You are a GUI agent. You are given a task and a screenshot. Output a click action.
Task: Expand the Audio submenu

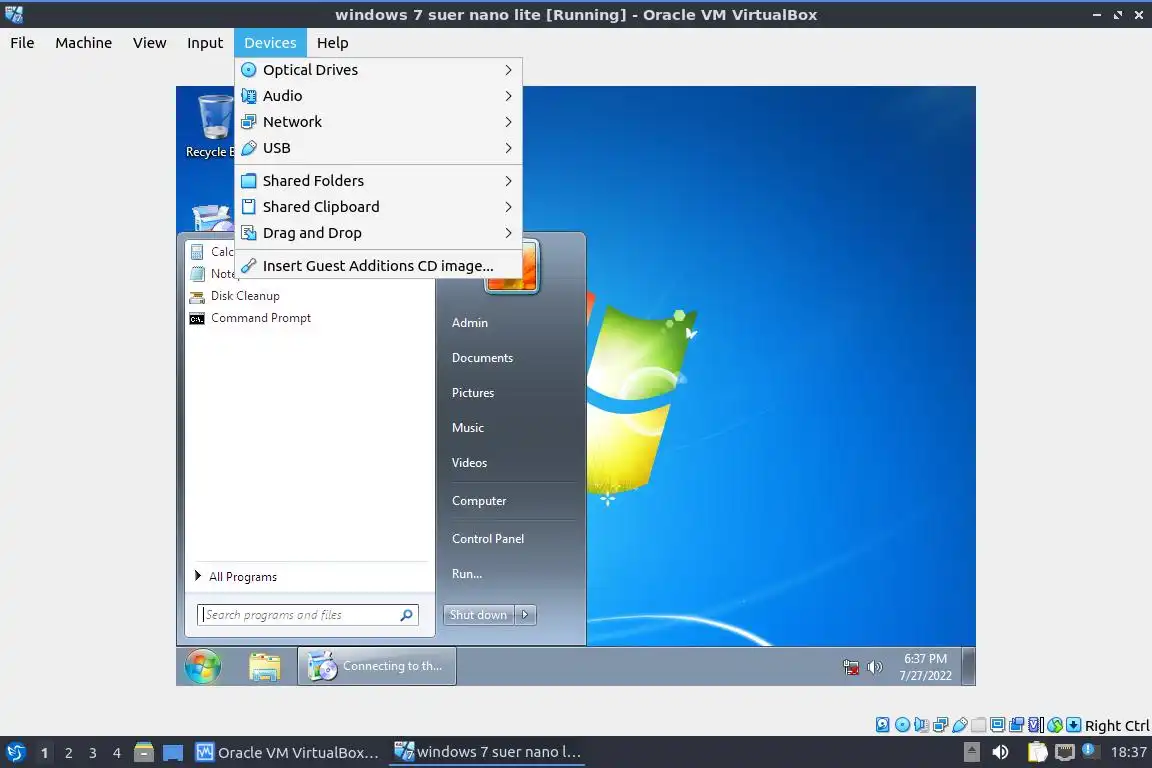(378, 96)
